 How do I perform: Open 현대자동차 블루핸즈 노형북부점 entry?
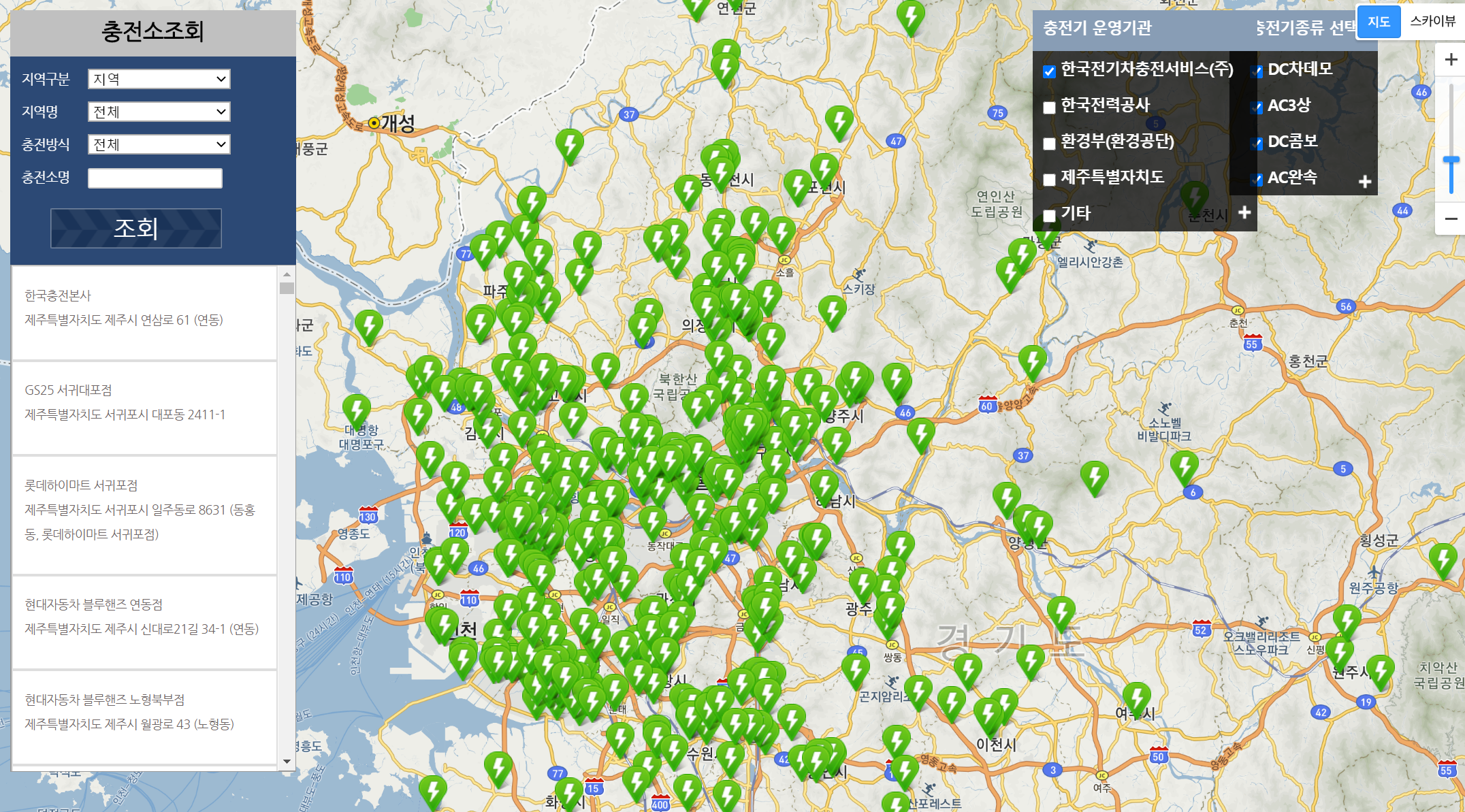click(144, 717)
